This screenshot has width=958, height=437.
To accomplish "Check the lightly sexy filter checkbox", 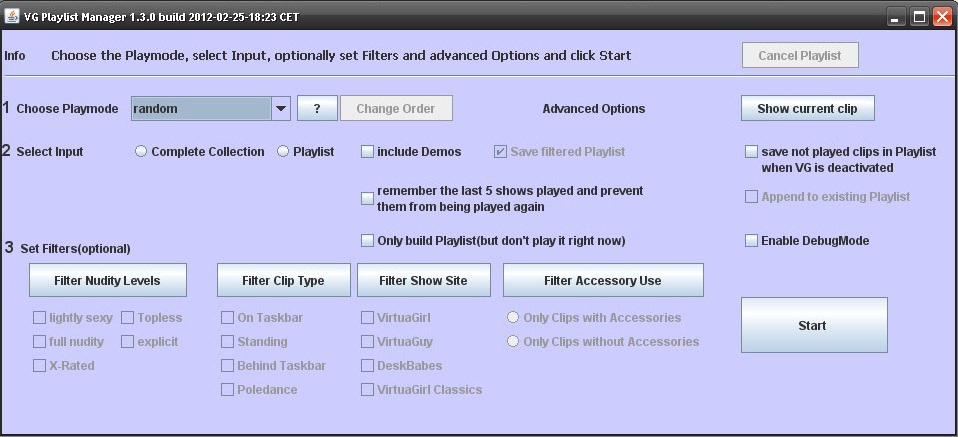I will 39,318.
